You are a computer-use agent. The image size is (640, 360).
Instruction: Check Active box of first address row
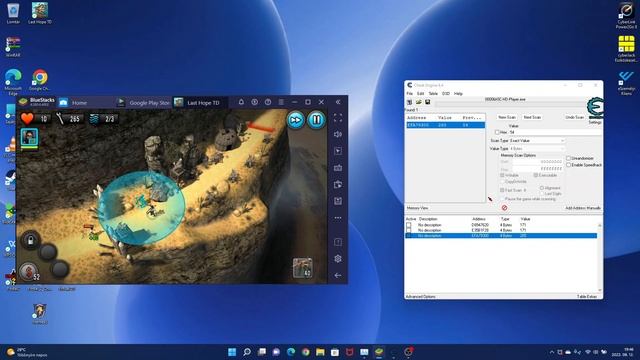coord(409,225)
